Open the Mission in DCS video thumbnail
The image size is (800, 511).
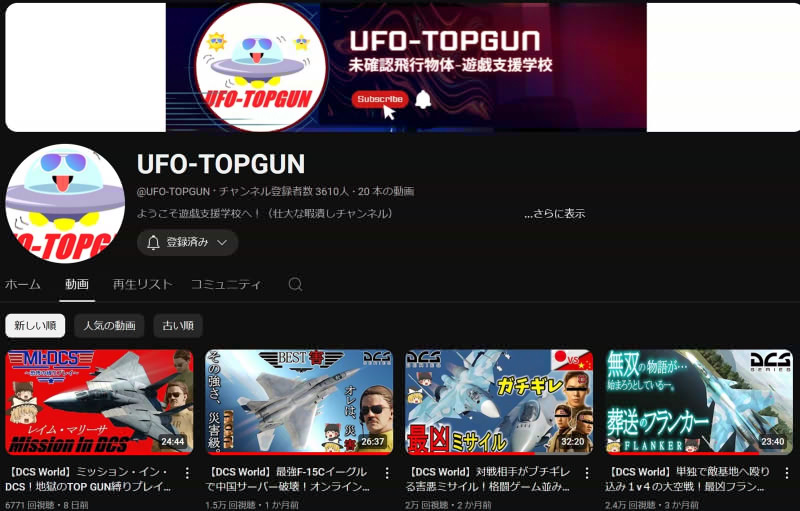[x=99, y=402]
